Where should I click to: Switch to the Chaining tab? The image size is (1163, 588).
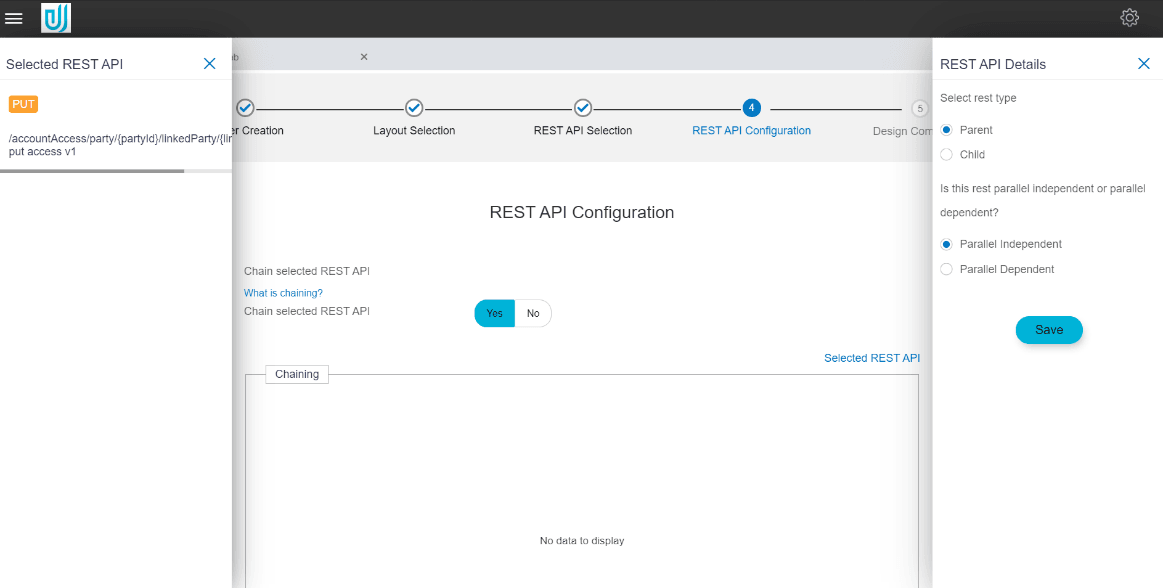296,373
